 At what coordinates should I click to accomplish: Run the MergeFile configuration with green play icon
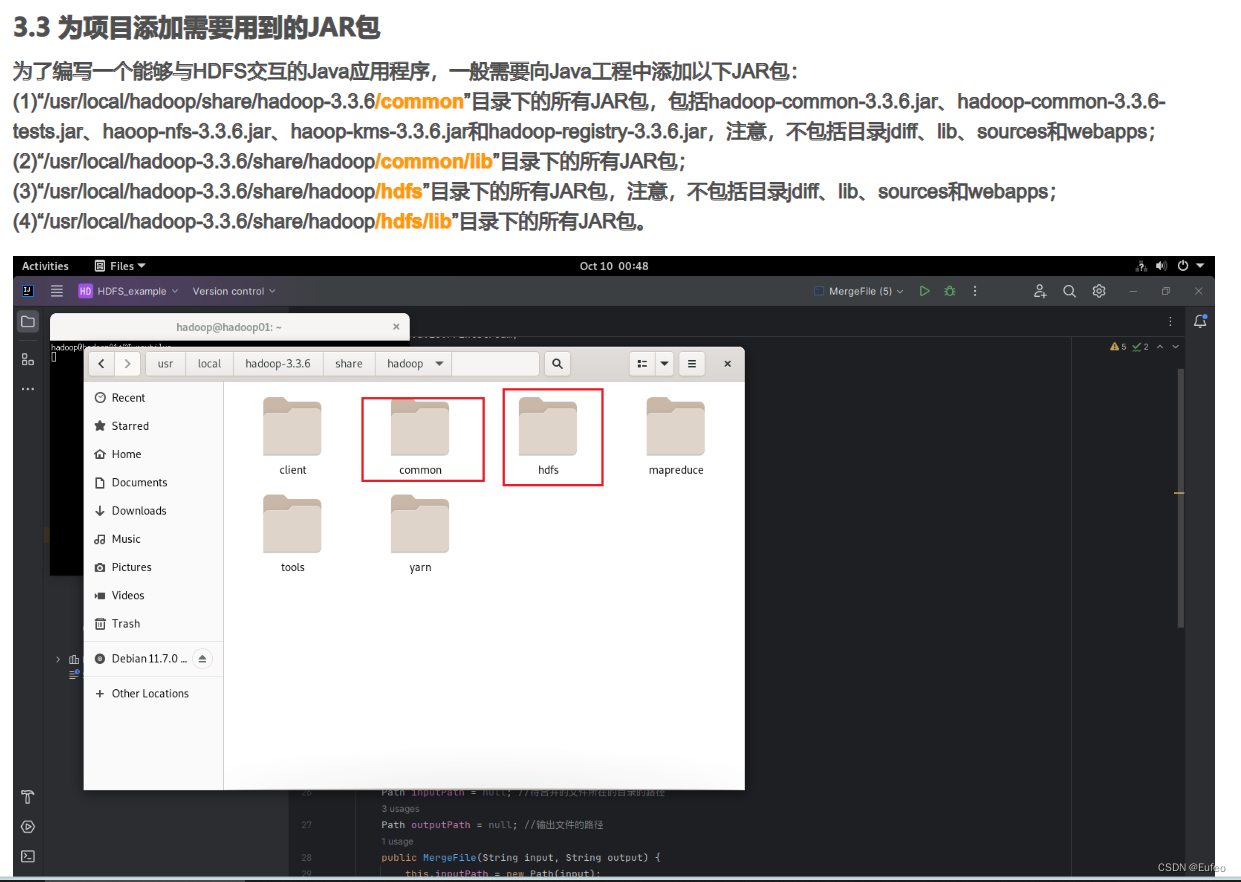click(924, 291)
